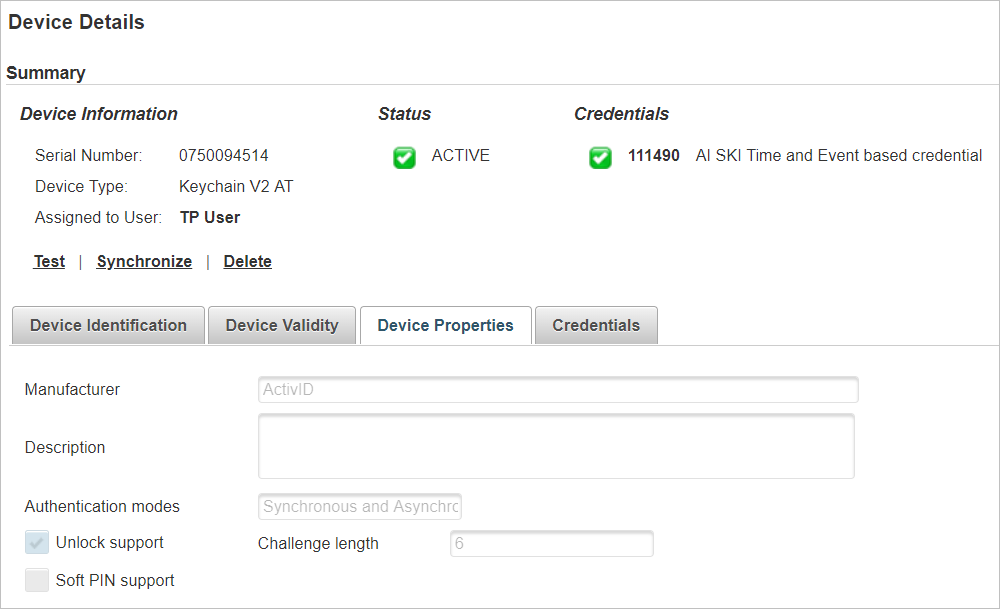Click the Manufacturer label
This screenshot has width=1000, height=609.
coord(72,390)
